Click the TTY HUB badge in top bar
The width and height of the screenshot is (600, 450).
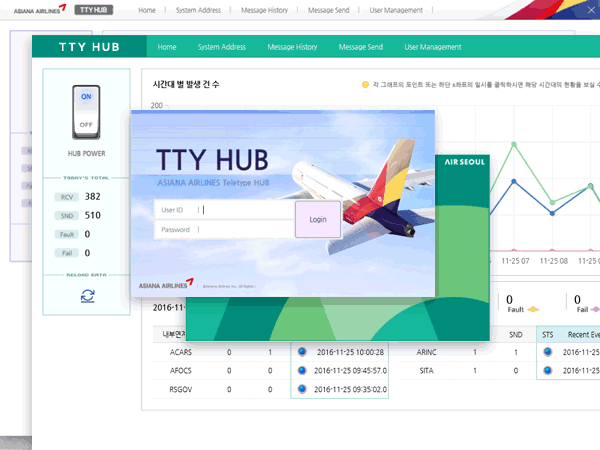[x=94, y=10]
